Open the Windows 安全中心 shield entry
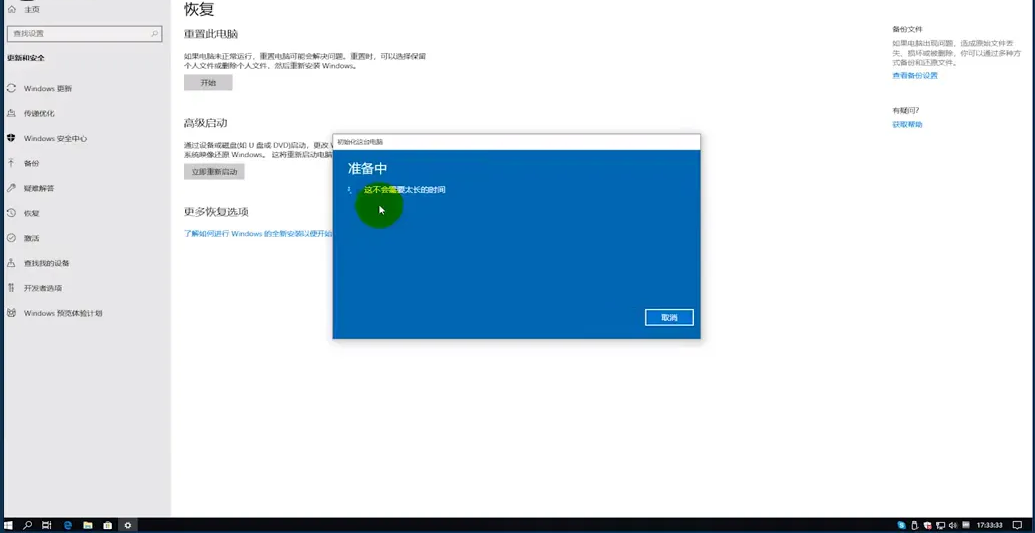 pyautogui.click(x=55, y=139)
